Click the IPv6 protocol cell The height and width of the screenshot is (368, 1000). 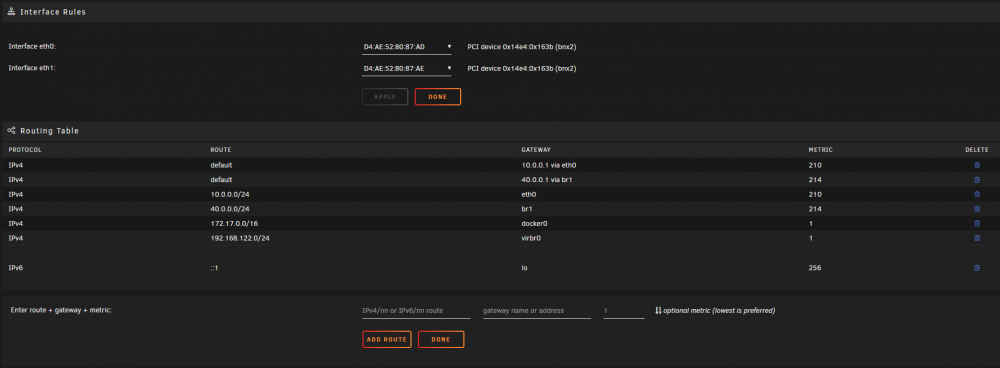click(x=15, y=268)
